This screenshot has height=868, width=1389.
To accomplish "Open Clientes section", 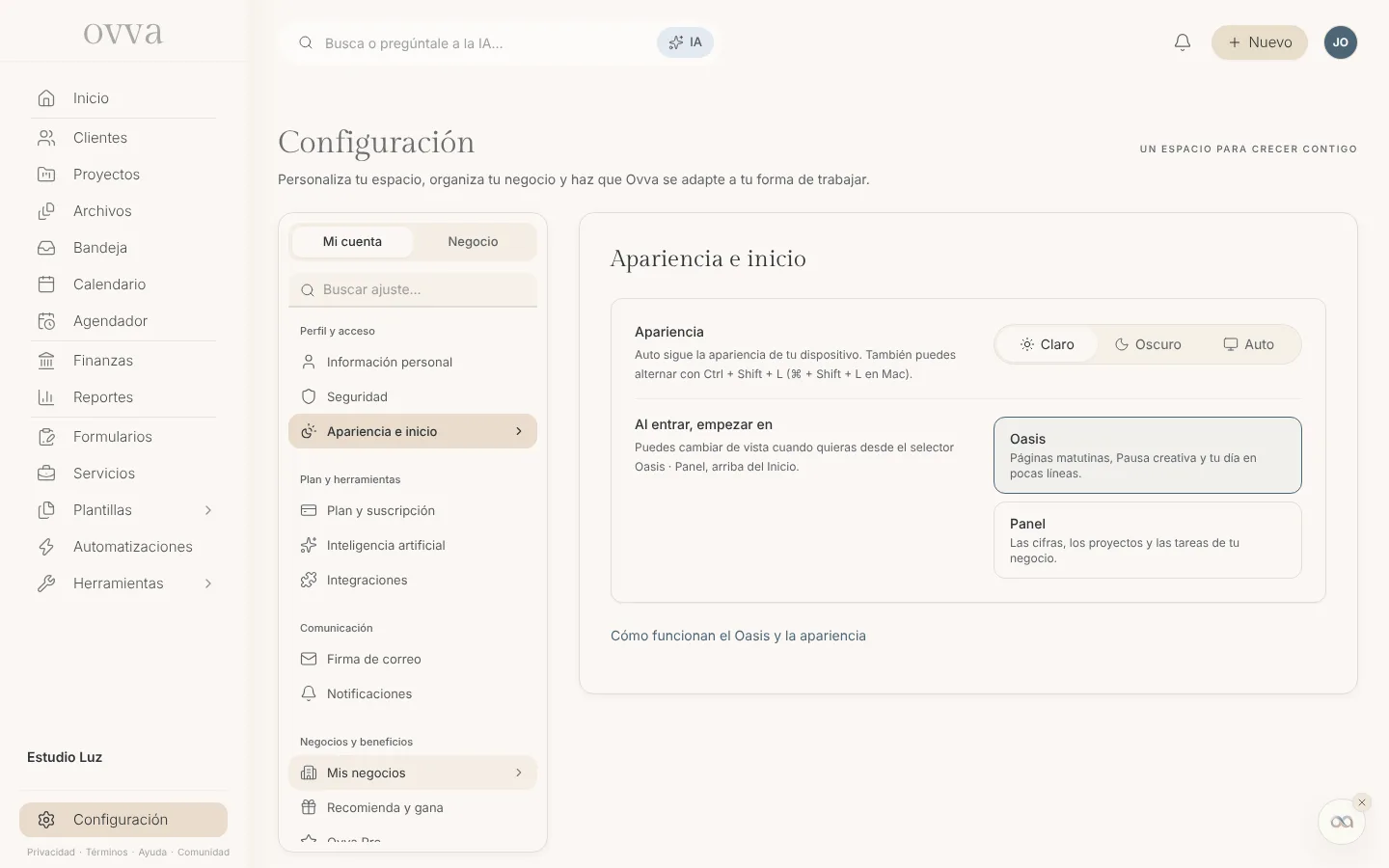I will [x=123, y=138].
